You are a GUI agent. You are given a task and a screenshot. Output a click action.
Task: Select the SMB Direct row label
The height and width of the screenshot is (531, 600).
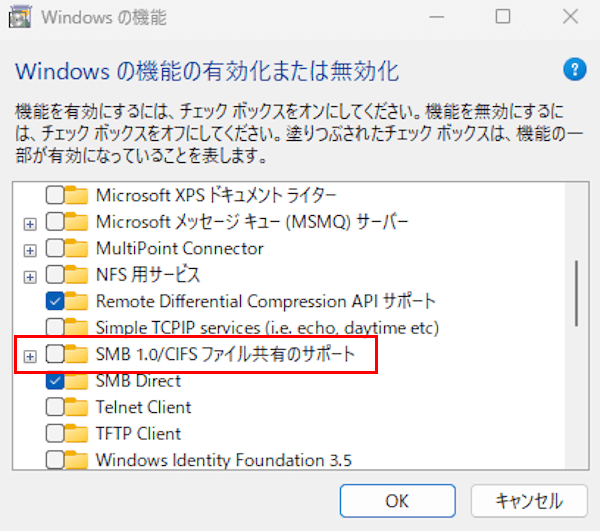click(x=138, y=381)
